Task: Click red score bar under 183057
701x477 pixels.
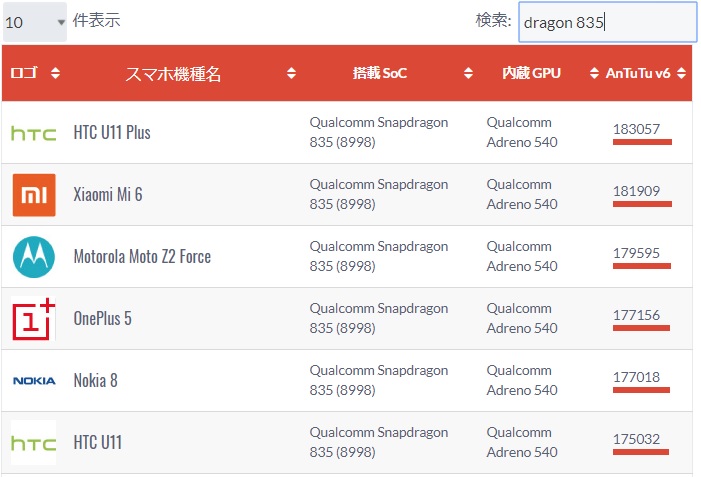Action: pos(642,142)
